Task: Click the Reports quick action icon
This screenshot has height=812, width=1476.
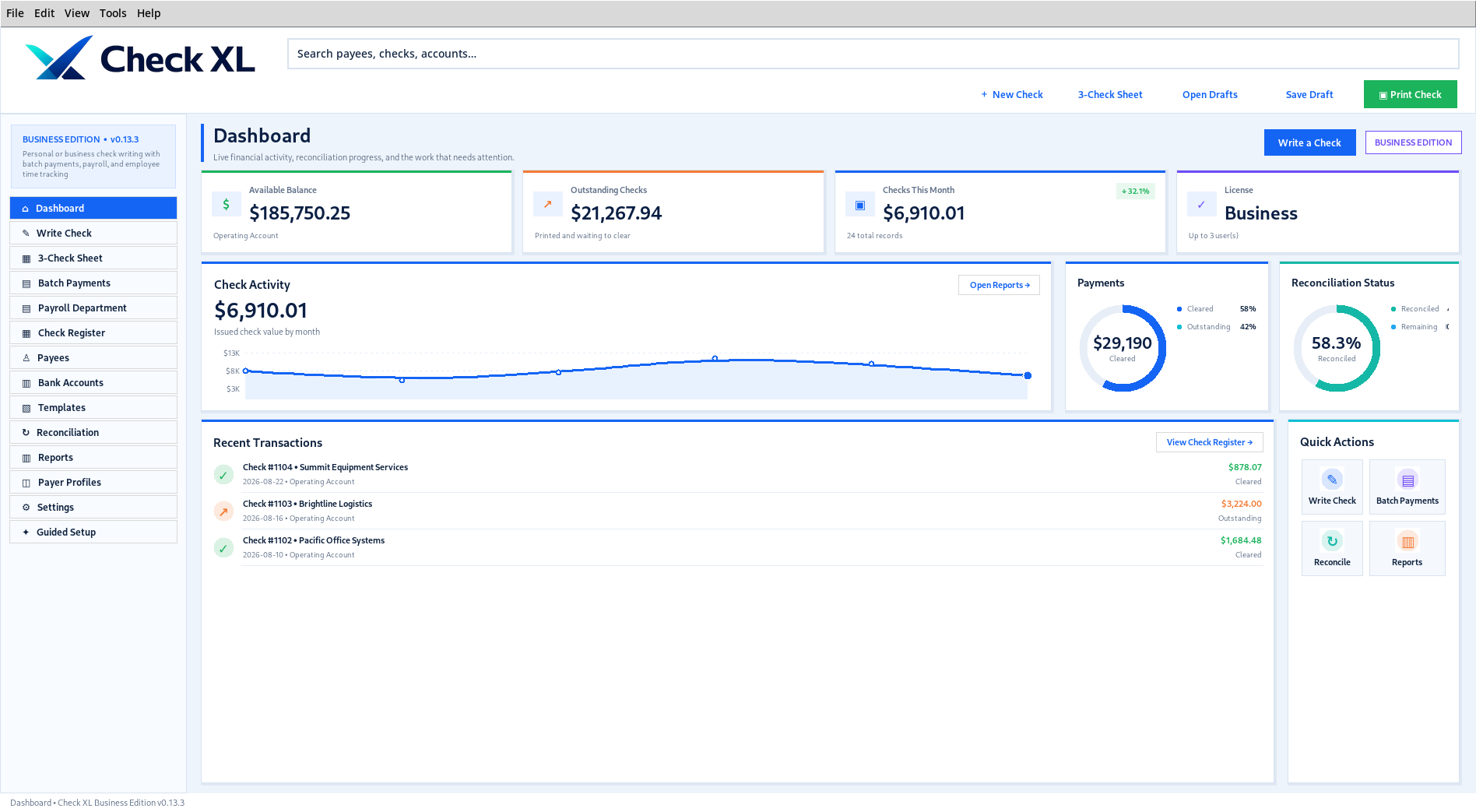Action: pyautogui.click(x=1407, y=541)
